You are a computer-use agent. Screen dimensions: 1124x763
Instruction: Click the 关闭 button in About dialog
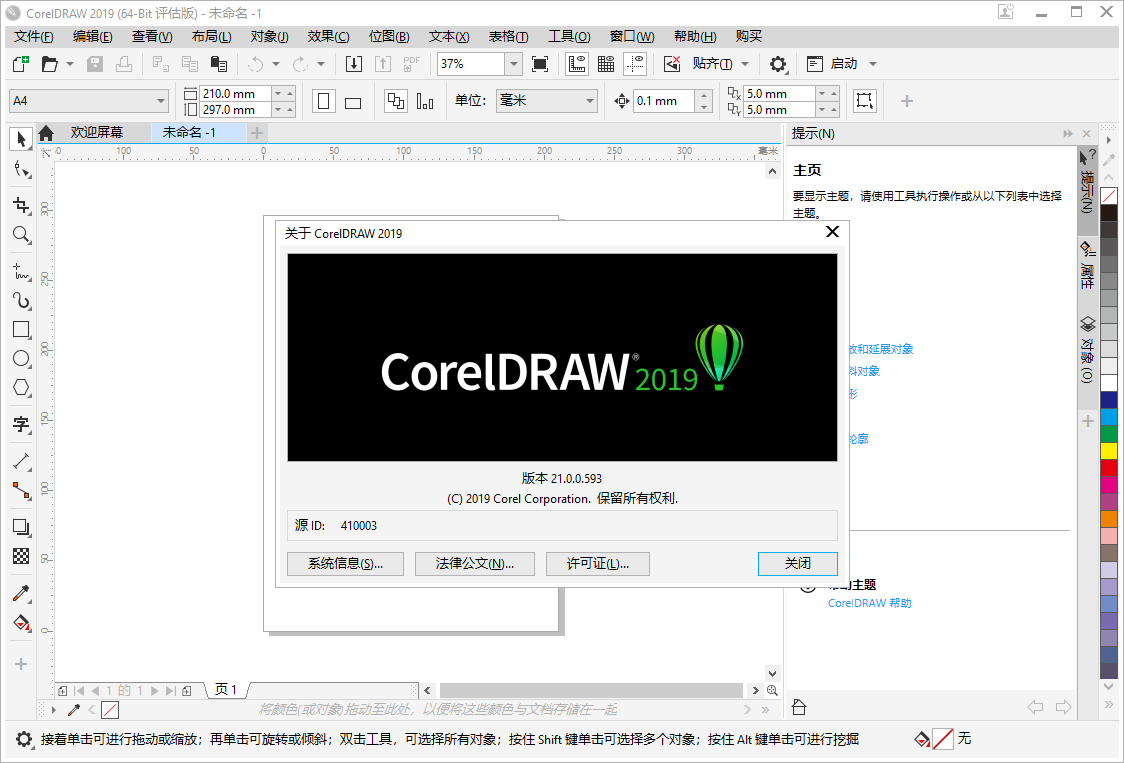798,564
